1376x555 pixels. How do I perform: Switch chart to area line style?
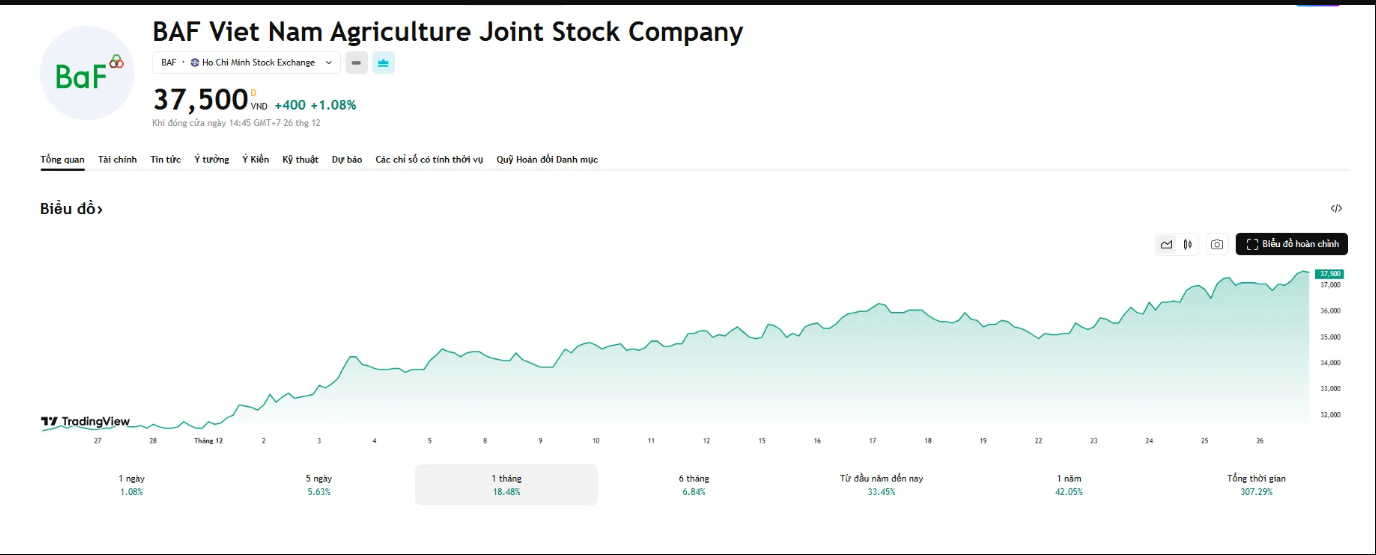[x=1166, y=244]
